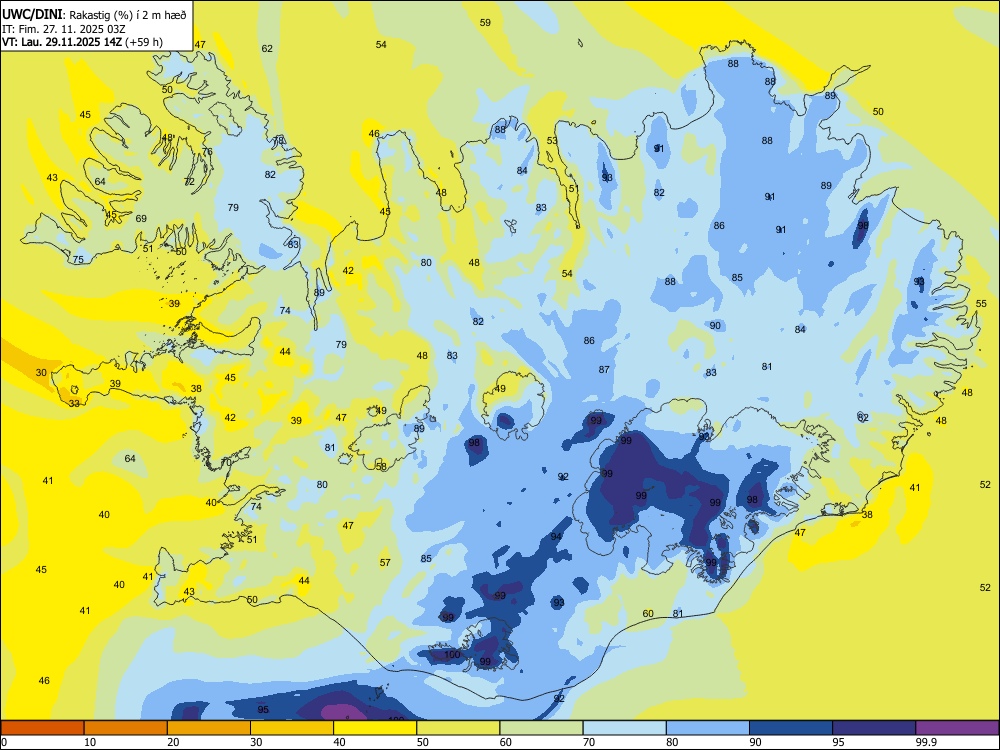Image resolution: width=1000 pixels, height=750 pixels.
Task: Select the dark blue 90–95 legend swatch
Action: pos(791,728)
